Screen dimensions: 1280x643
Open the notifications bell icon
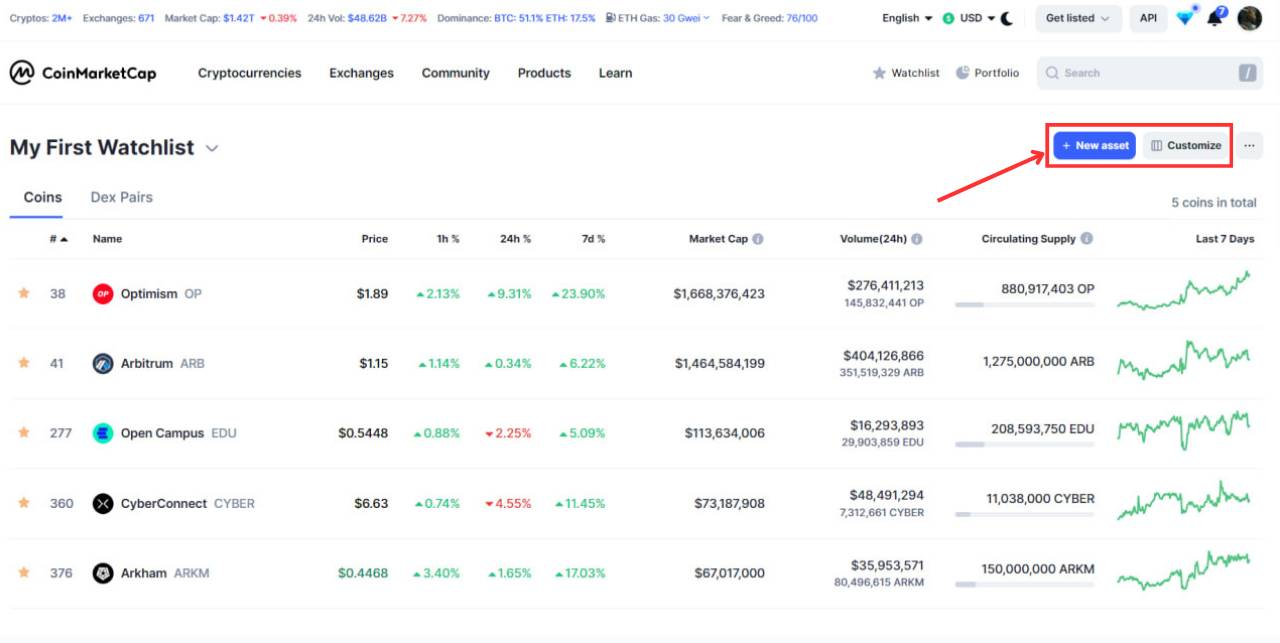[1216, 18]
